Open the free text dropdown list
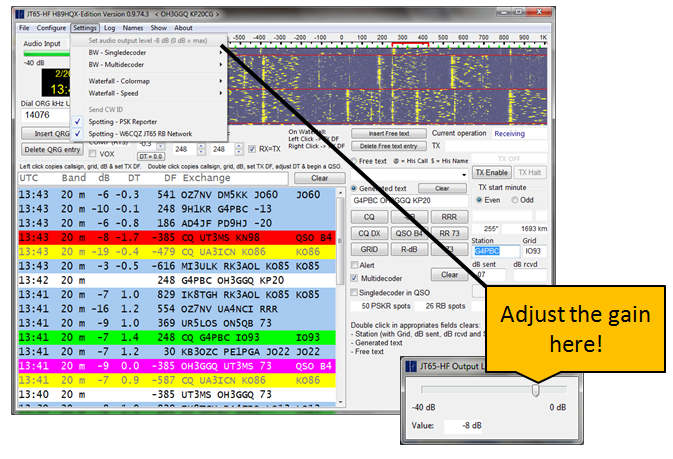The width and height of the screenshot is (673, 459). pos(464,175)
